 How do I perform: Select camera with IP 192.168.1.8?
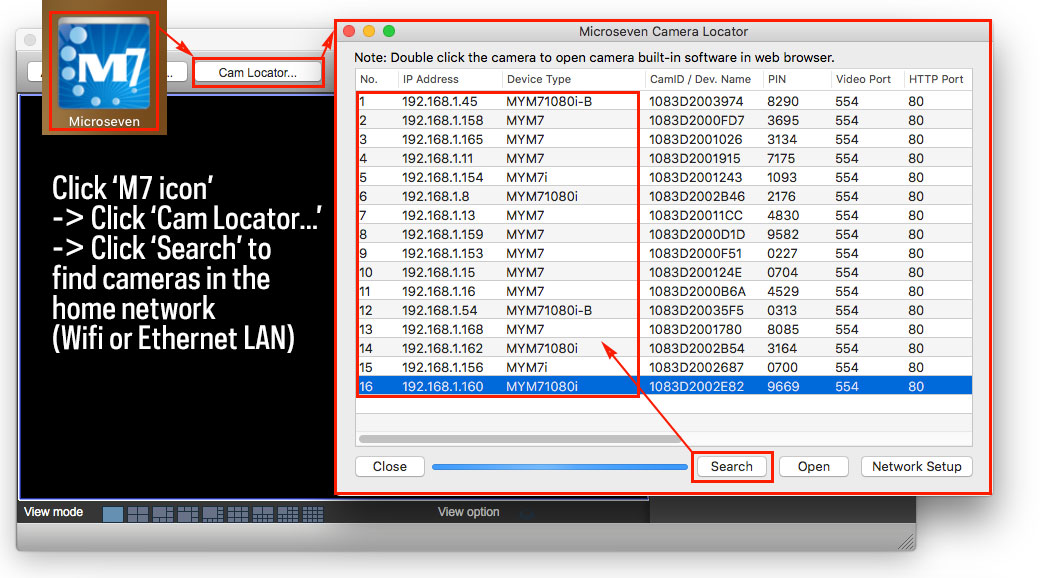436,197
